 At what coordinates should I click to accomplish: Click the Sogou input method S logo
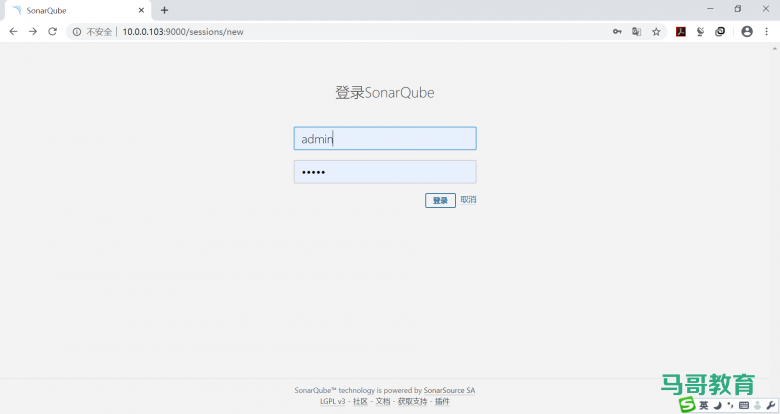pos(687,405)
